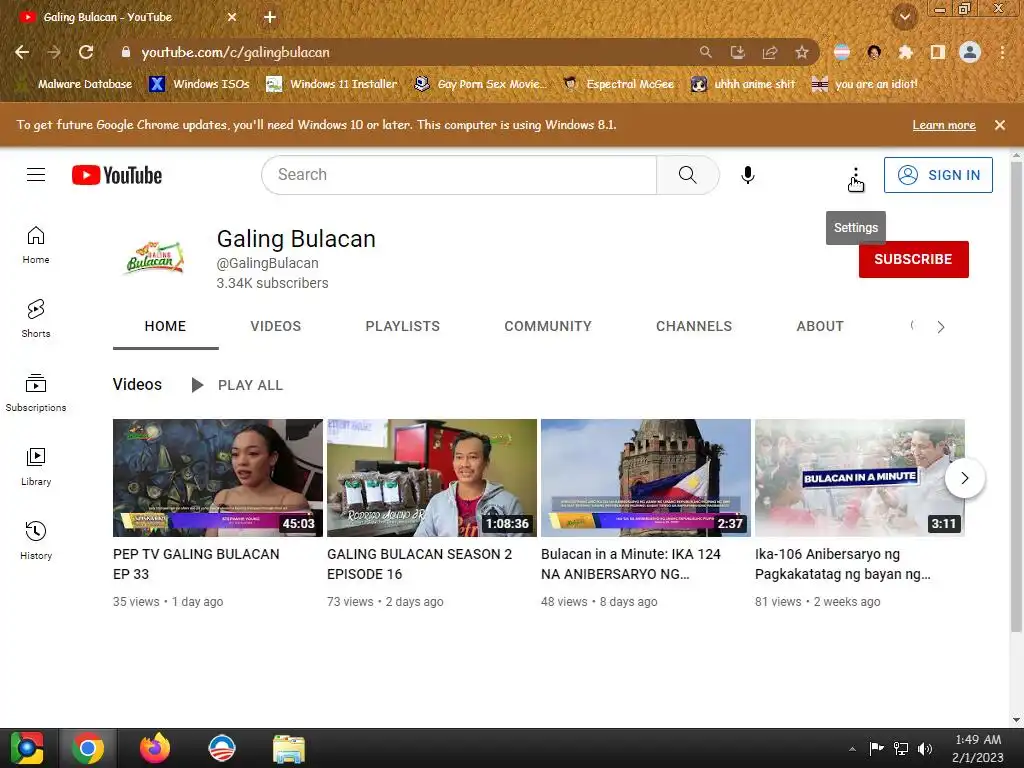Click the page vertical scrollbar
1024x768 pixels.
click(1016, 397)
